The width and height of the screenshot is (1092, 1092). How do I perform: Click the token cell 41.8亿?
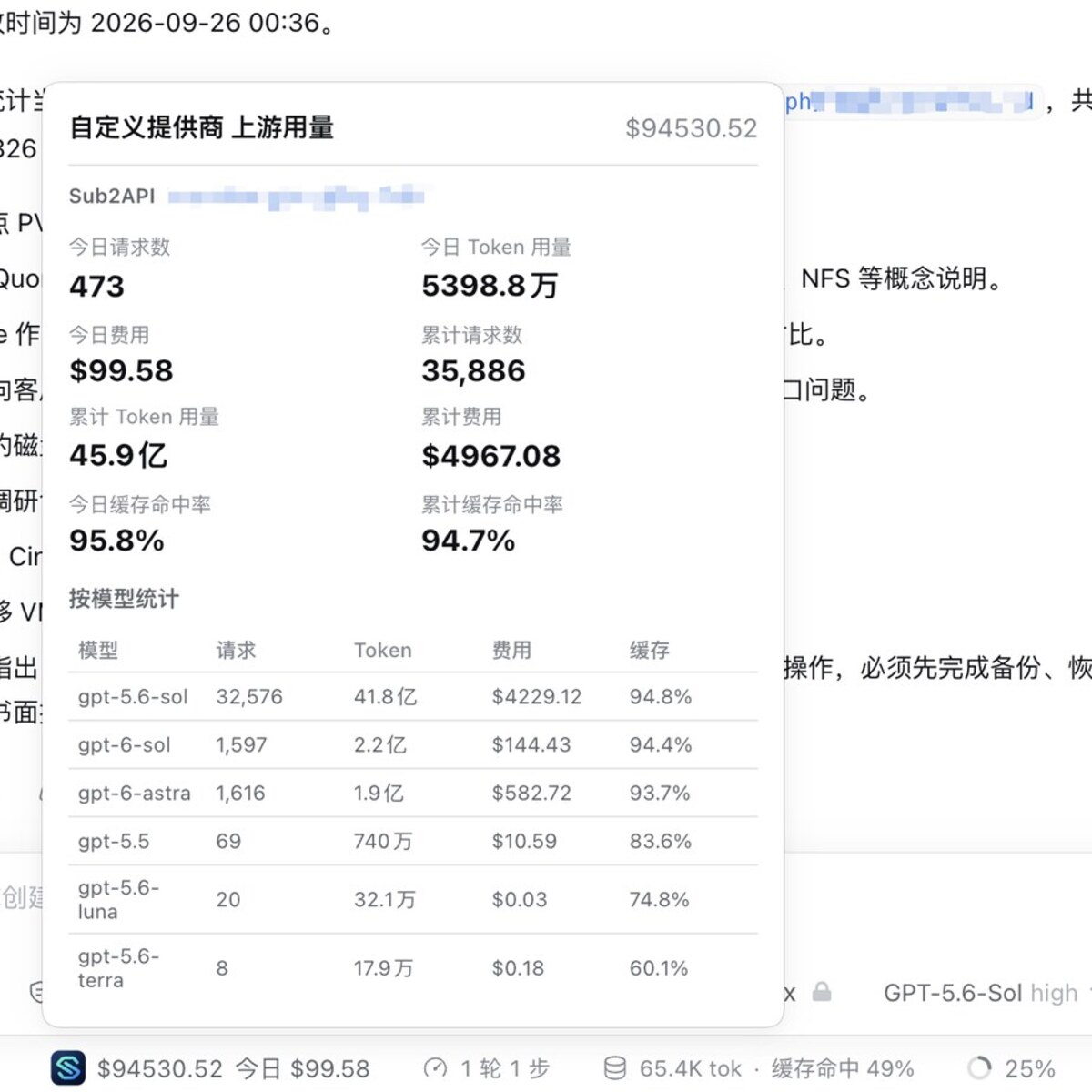coord(385,697)
